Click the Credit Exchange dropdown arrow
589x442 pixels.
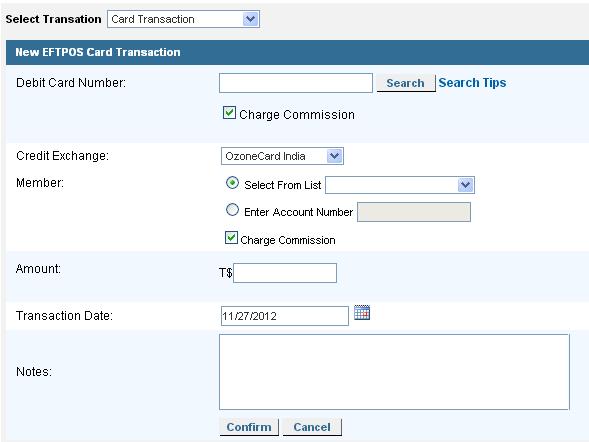point(334,156)
